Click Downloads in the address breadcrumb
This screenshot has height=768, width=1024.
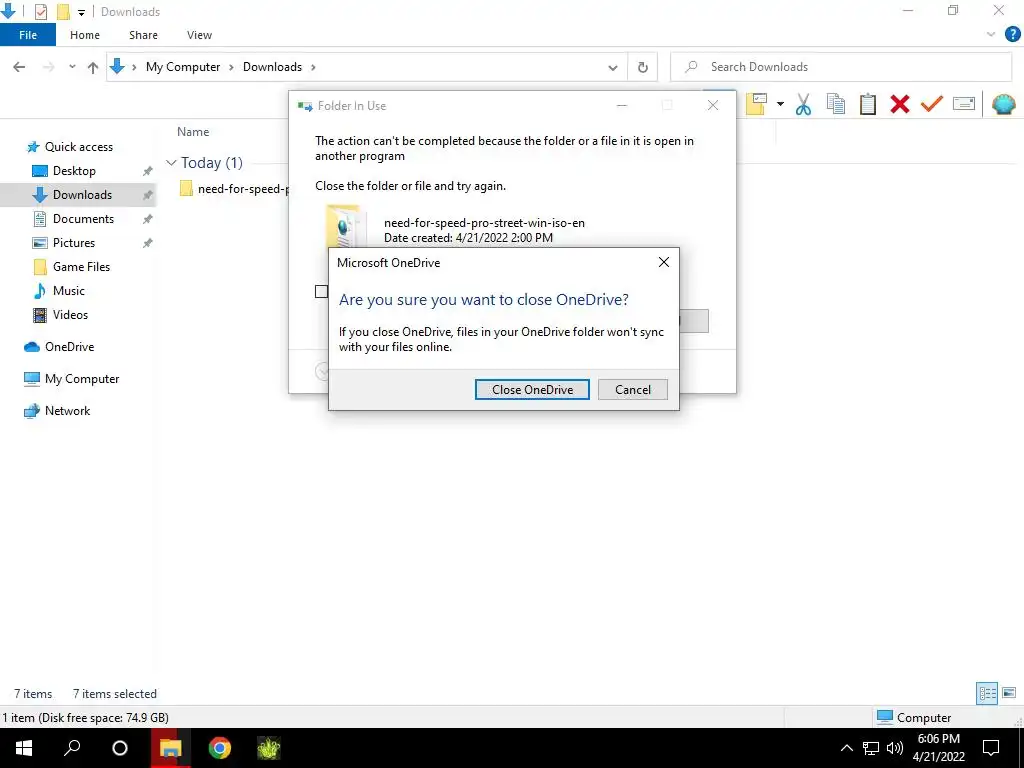click(272, 67)
